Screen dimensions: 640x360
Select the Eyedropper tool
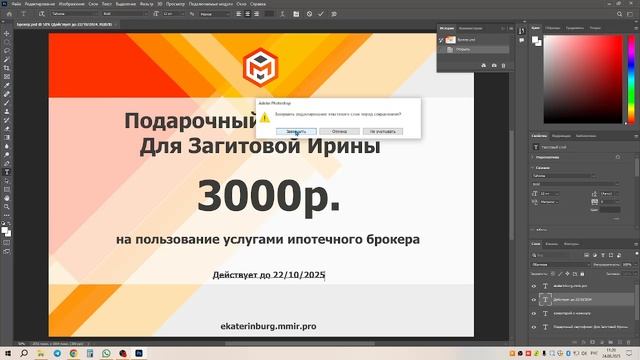click(7, 85)
